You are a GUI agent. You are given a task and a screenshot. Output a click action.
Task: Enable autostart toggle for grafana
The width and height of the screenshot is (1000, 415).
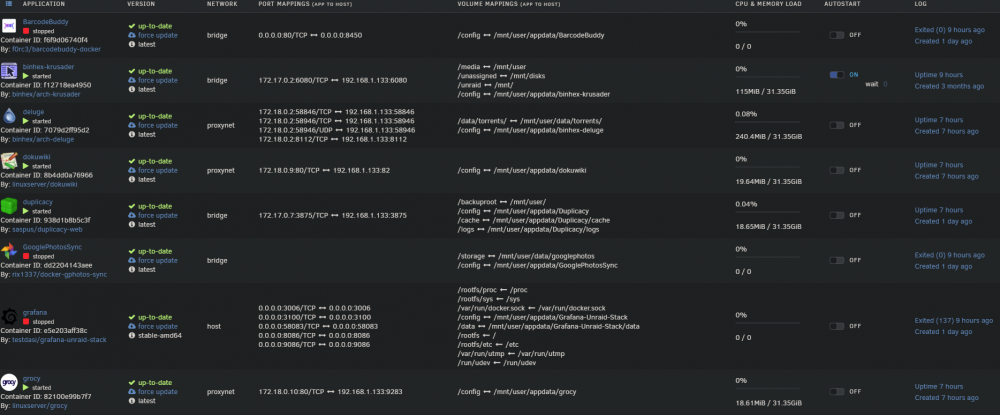coord(837,326)
